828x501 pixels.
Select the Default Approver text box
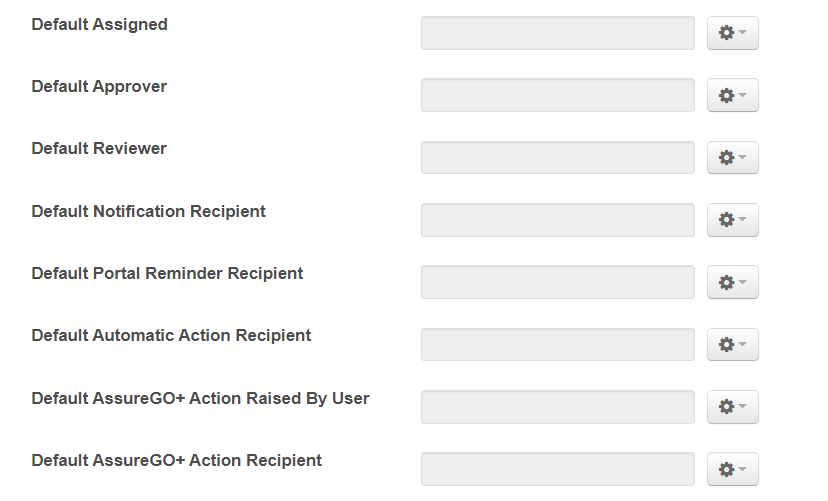click(x=557, y=96)
